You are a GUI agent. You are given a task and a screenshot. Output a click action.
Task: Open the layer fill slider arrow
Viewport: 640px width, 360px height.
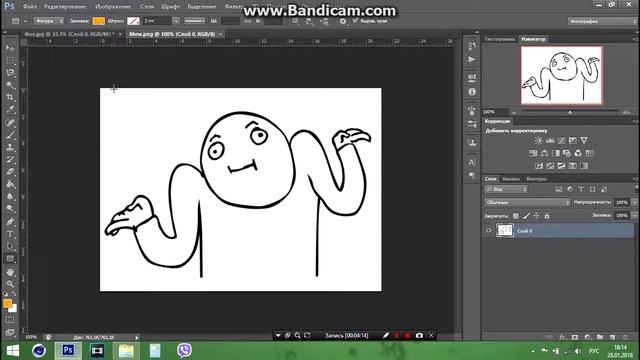[635, 216]
